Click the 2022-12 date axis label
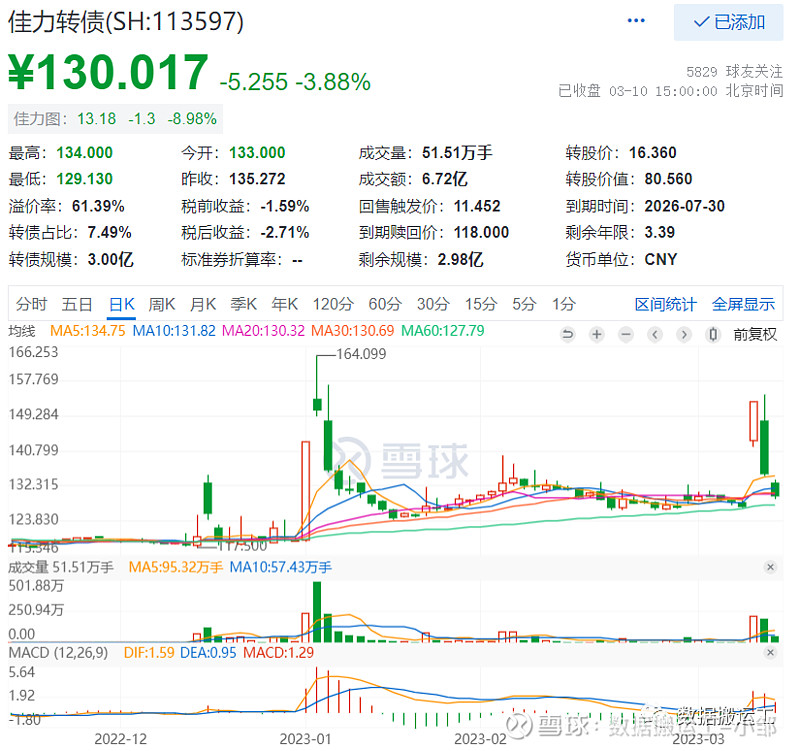The image size is (800, 751). (120, 739)
